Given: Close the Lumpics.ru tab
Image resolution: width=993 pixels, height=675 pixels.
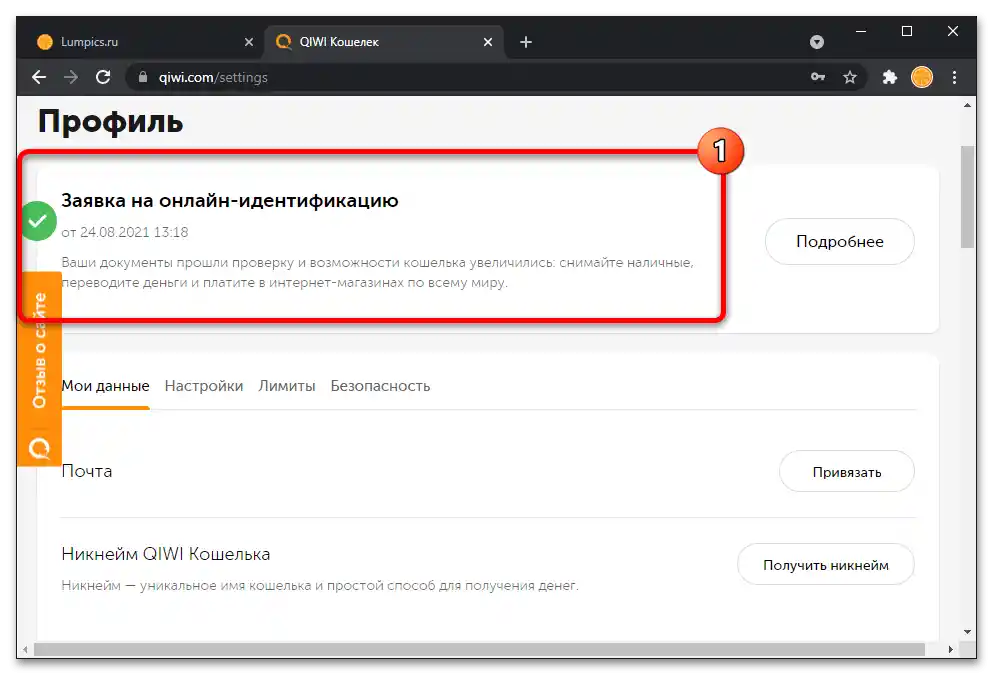Looking at the screenshot, I should 249,42.
